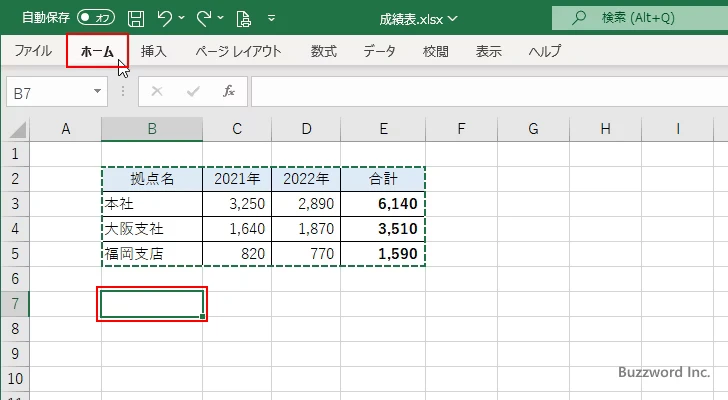Click the cell containing 770
Image resolution: width=728 pixels, height=400 pixels.
[306, 254]
